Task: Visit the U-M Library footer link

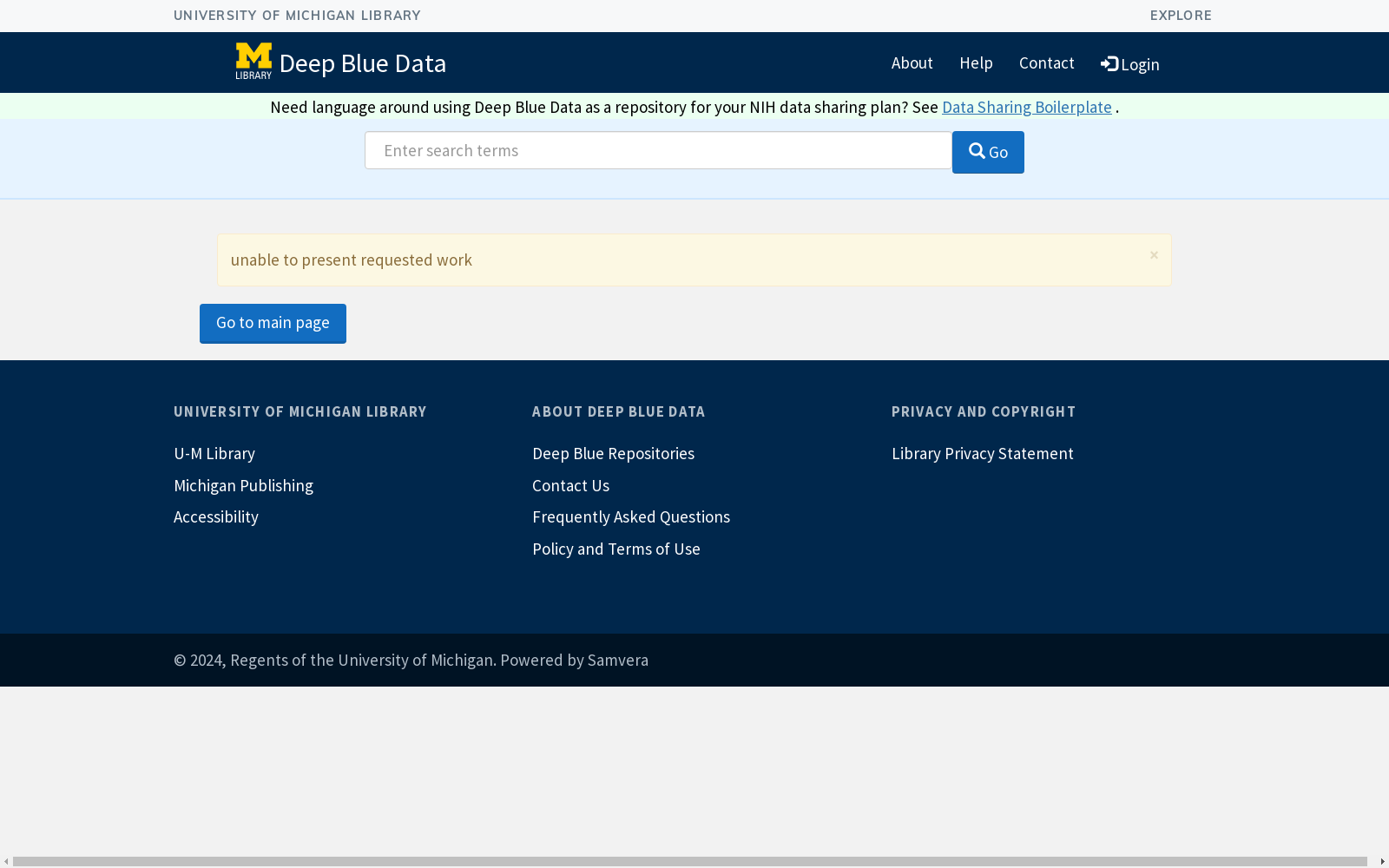Action: tap(214, 453)
